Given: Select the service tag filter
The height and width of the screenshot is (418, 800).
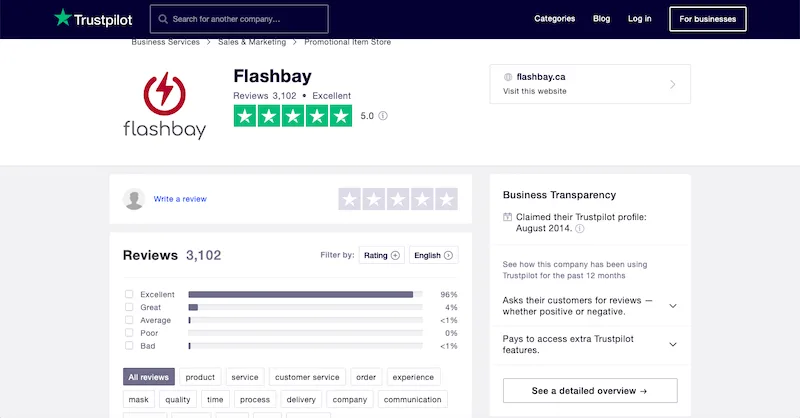Looking at the screenshot, I should (x=245, y=377).
